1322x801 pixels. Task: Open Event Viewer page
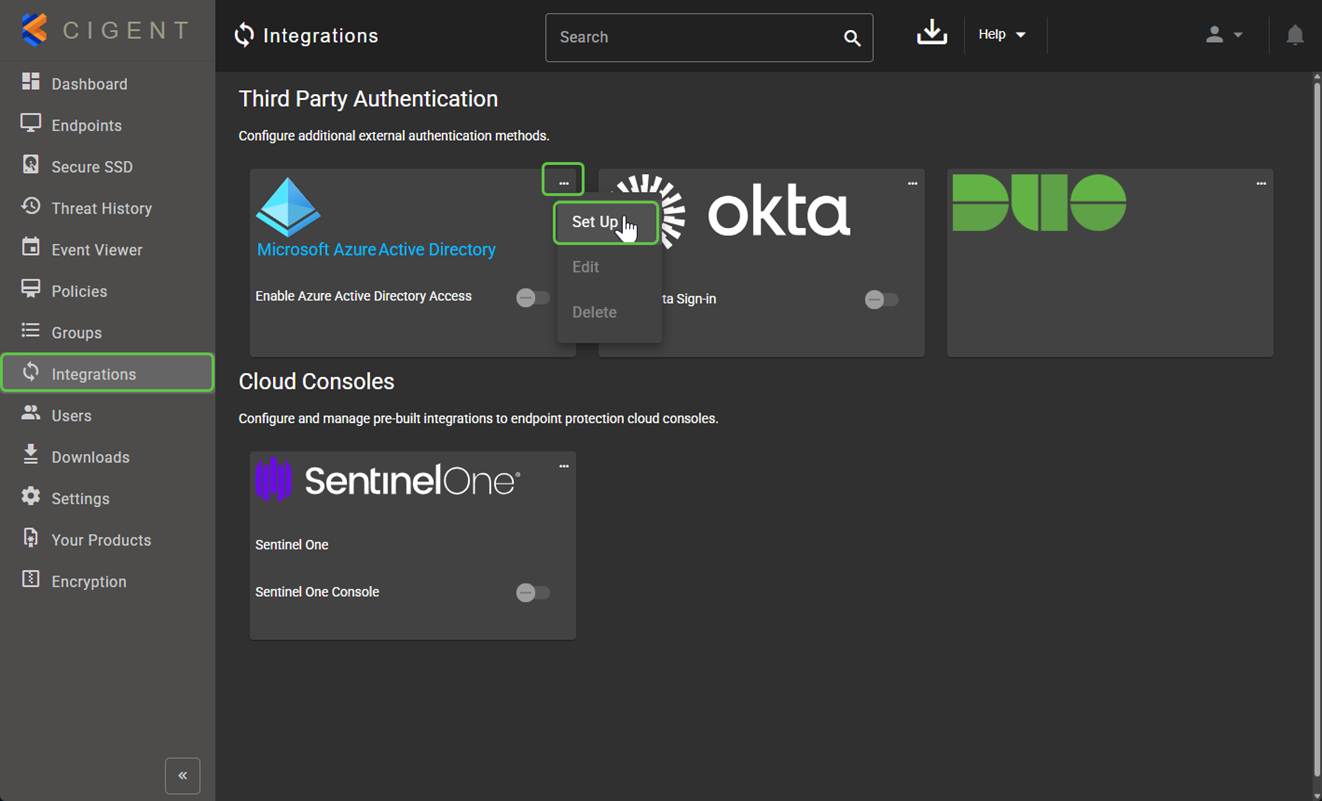click(x=107, y=250)
